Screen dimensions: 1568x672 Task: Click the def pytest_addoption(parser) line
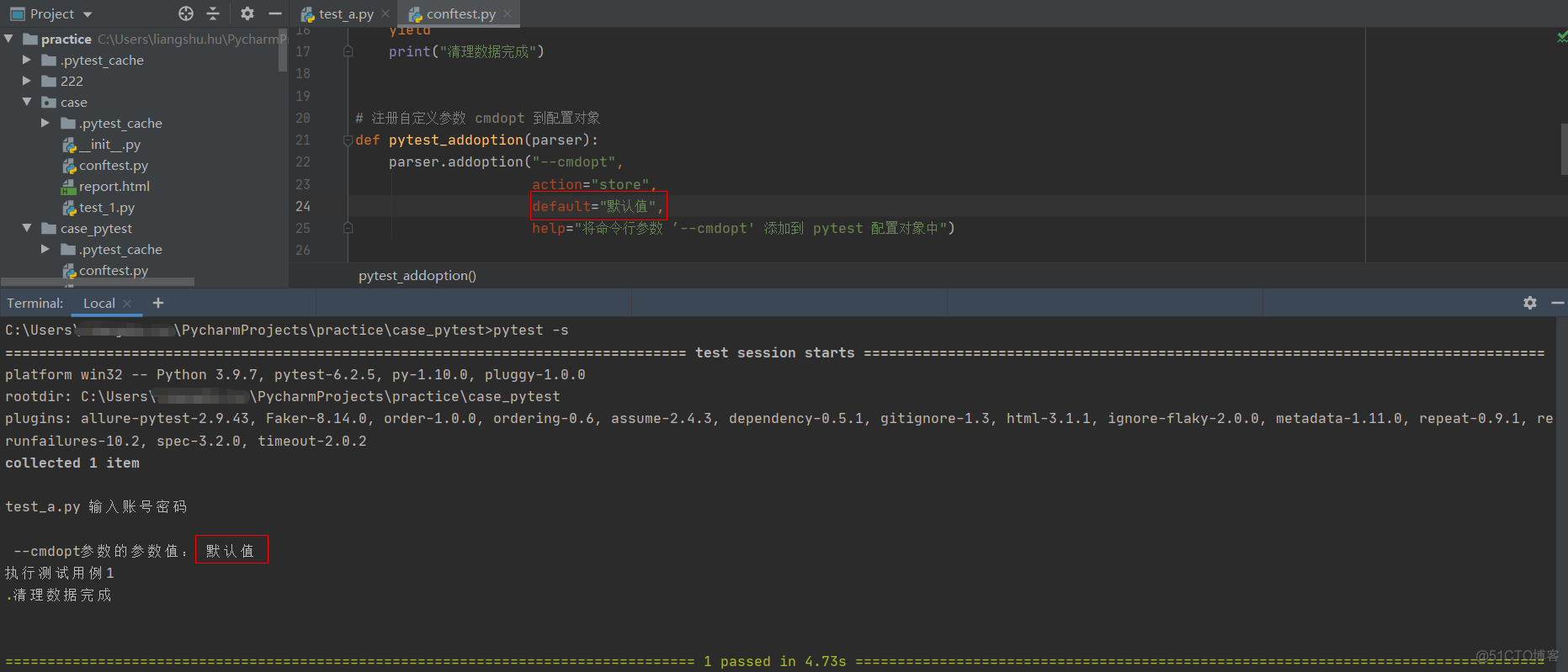[x=476, y=140]
